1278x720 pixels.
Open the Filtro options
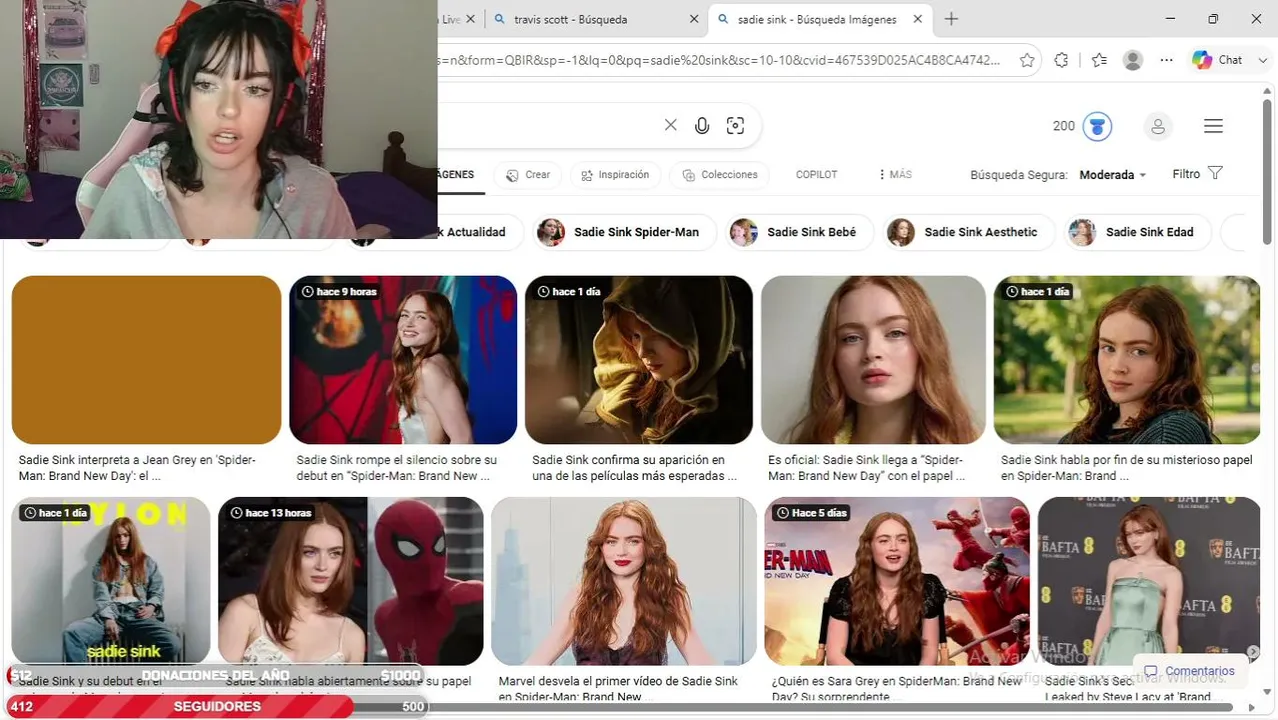(1197, 174)
